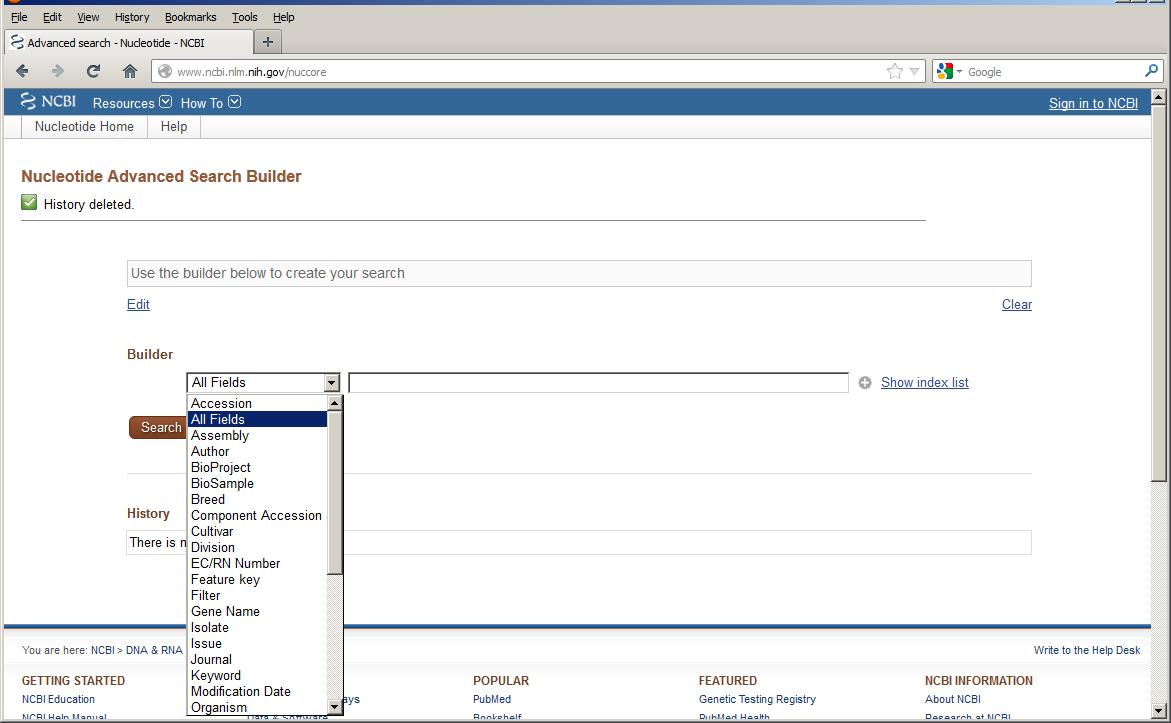Select Accession from the field list

pyautogui.click(x=258, y=403)
